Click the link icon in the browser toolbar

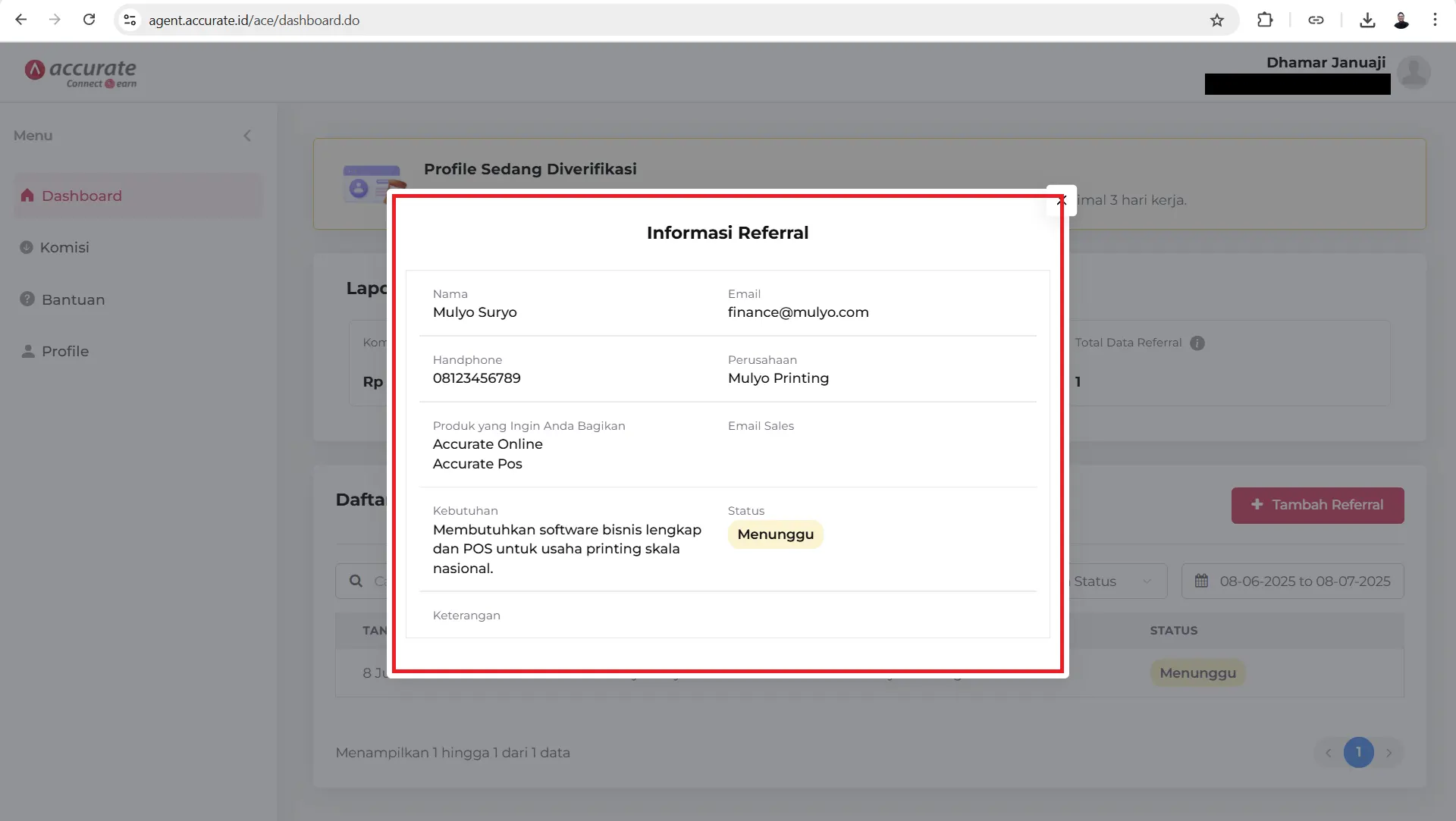(1316, 20)
